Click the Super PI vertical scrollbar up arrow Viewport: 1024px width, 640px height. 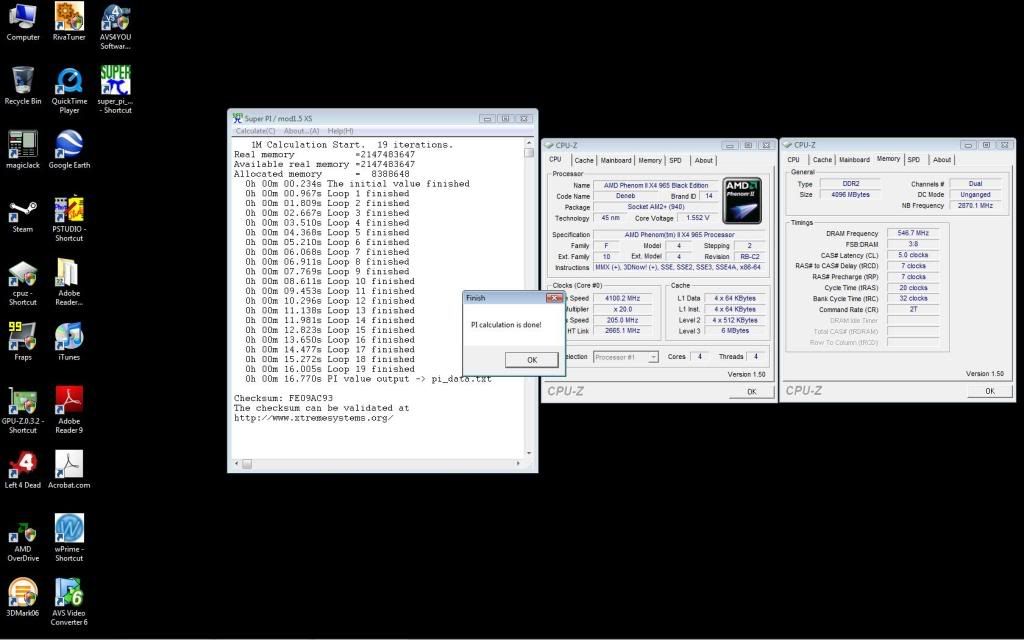pyautogui.click(x=528, y=142)
